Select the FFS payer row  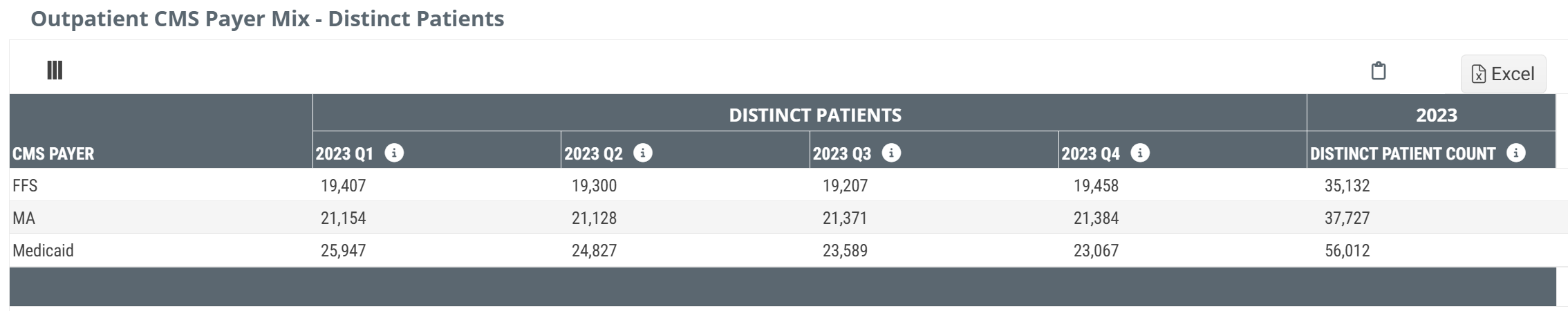click(x=783, y=185)
